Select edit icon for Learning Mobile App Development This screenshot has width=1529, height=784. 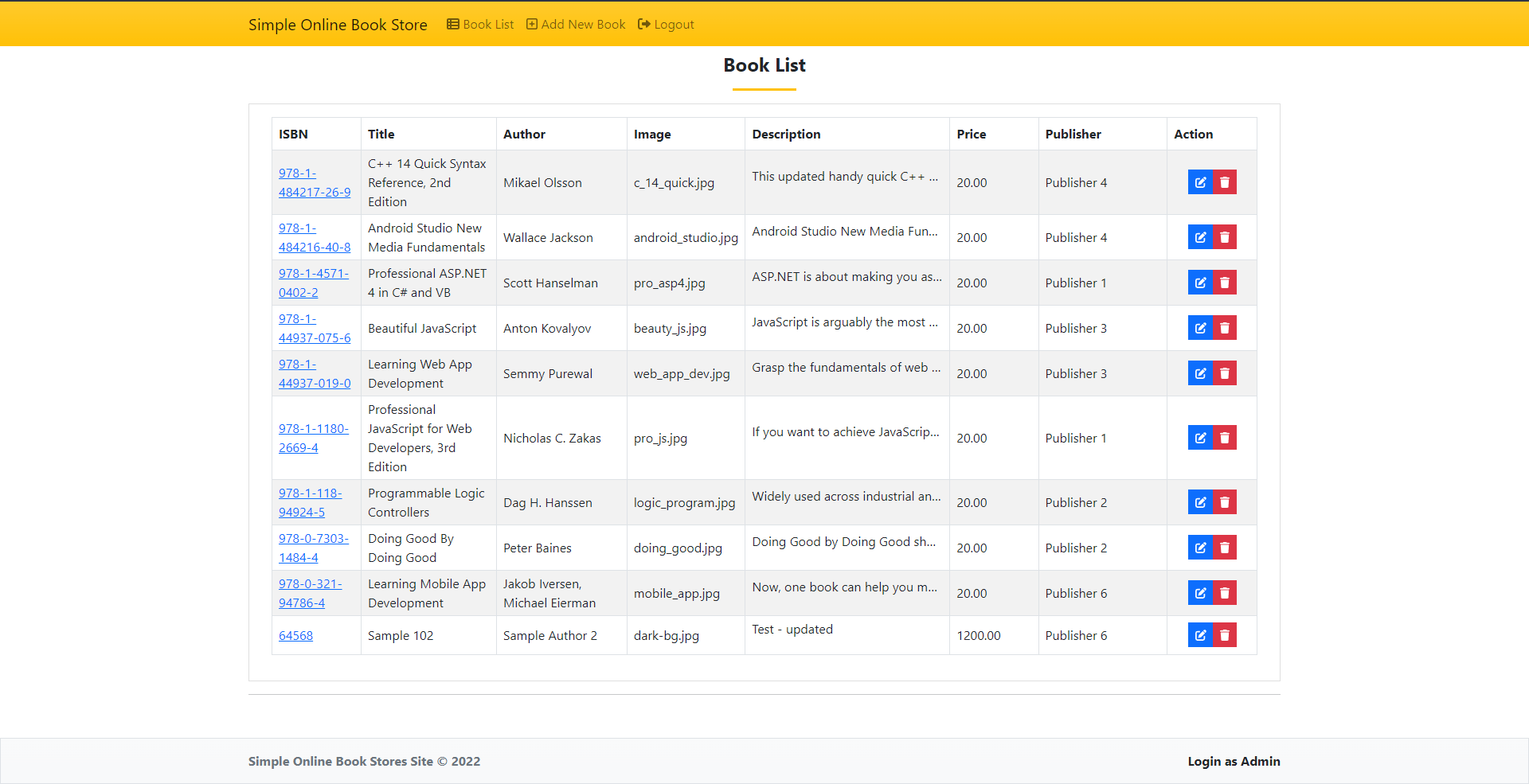point(1200,592)
